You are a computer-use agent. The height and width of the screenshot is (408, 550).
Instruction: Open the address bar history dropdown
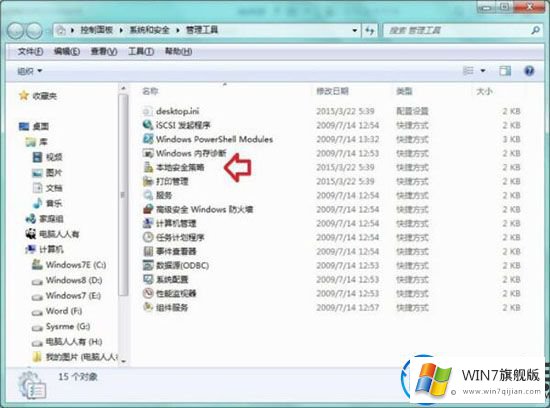click(x=355, y=31)
